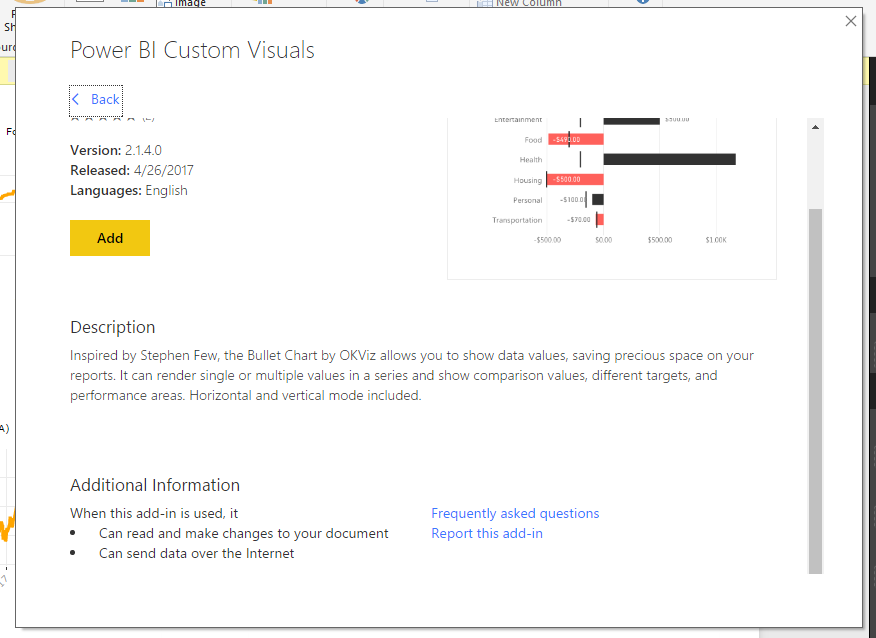Image resolution: width=876 pixels, height=638 pixels.
Task: Click 'Can send data over the Internet' text
Action: click(x=196, y=554)
